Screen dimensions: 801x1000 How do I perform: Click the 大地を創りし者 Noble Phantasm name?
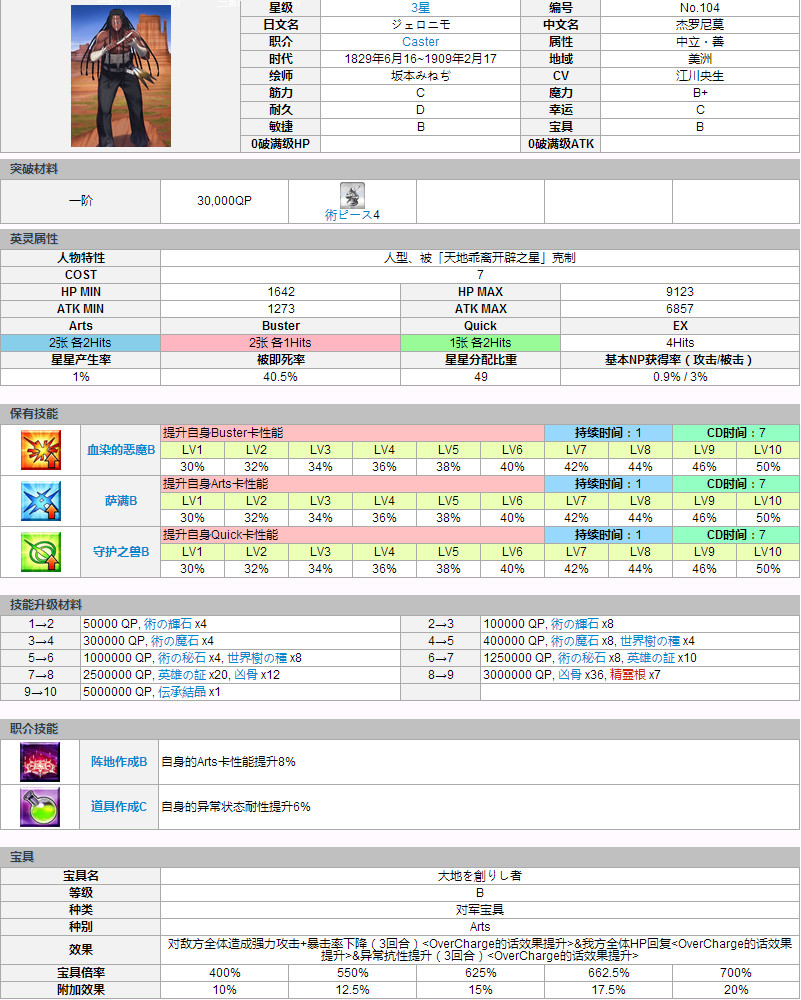tap(480, 876)
